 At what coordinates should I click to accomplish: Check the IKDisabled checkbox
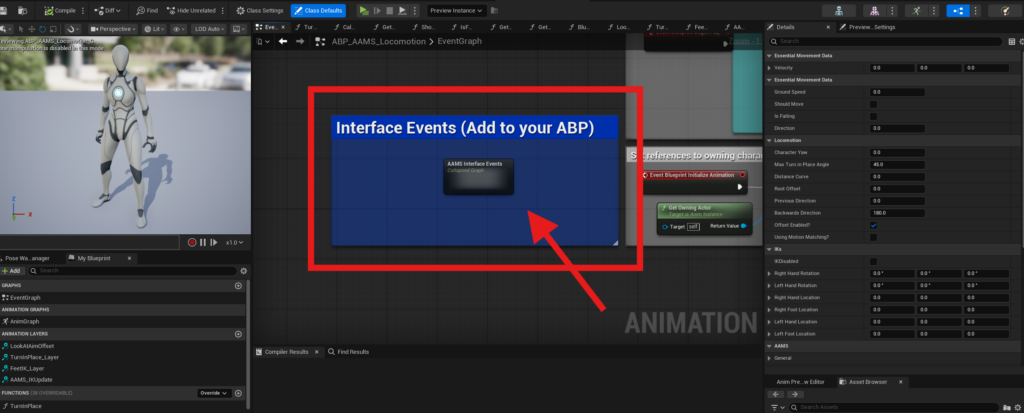coord(873,261)
